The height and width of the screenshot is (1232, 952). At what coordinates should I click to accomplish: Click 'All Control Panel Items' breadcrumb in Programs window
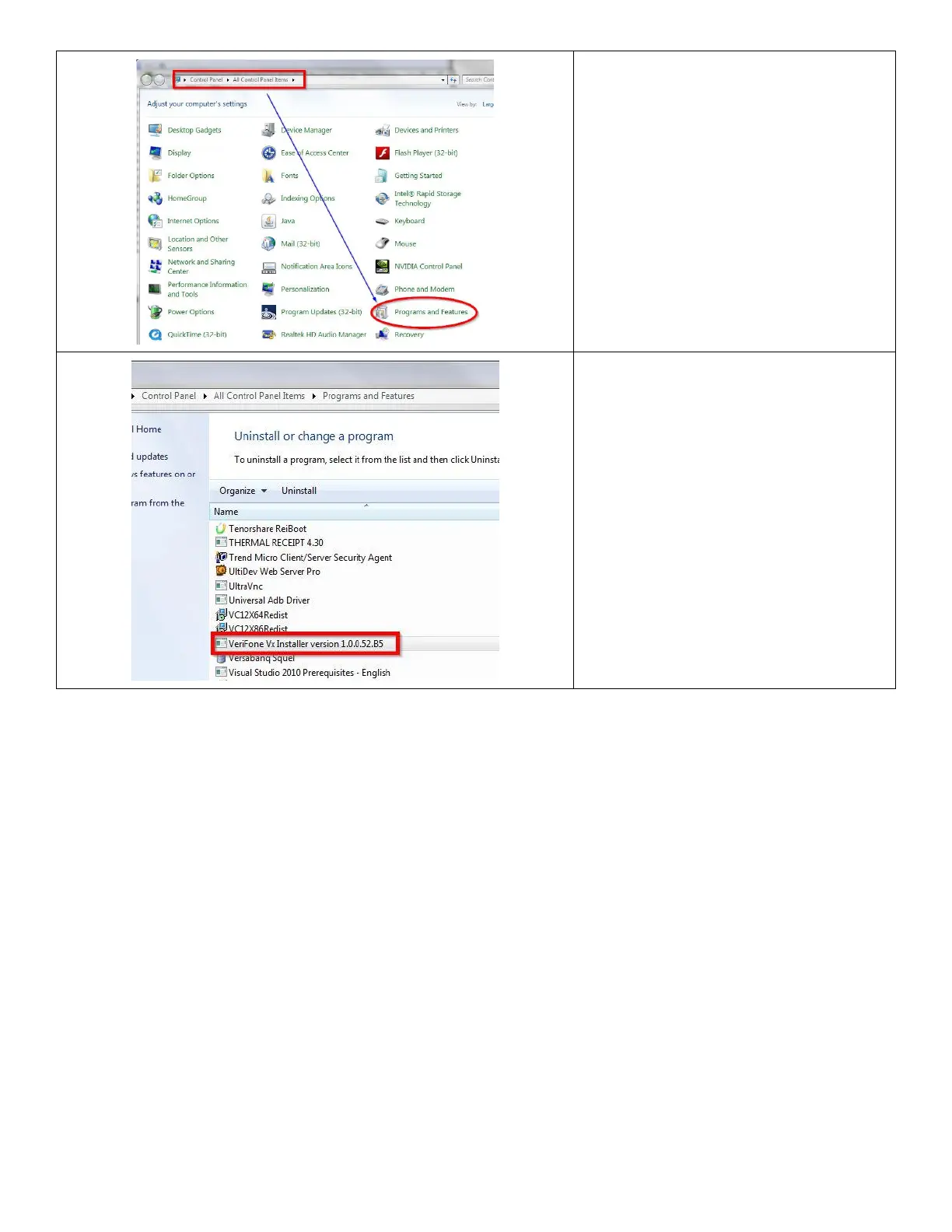coord(259,396)
